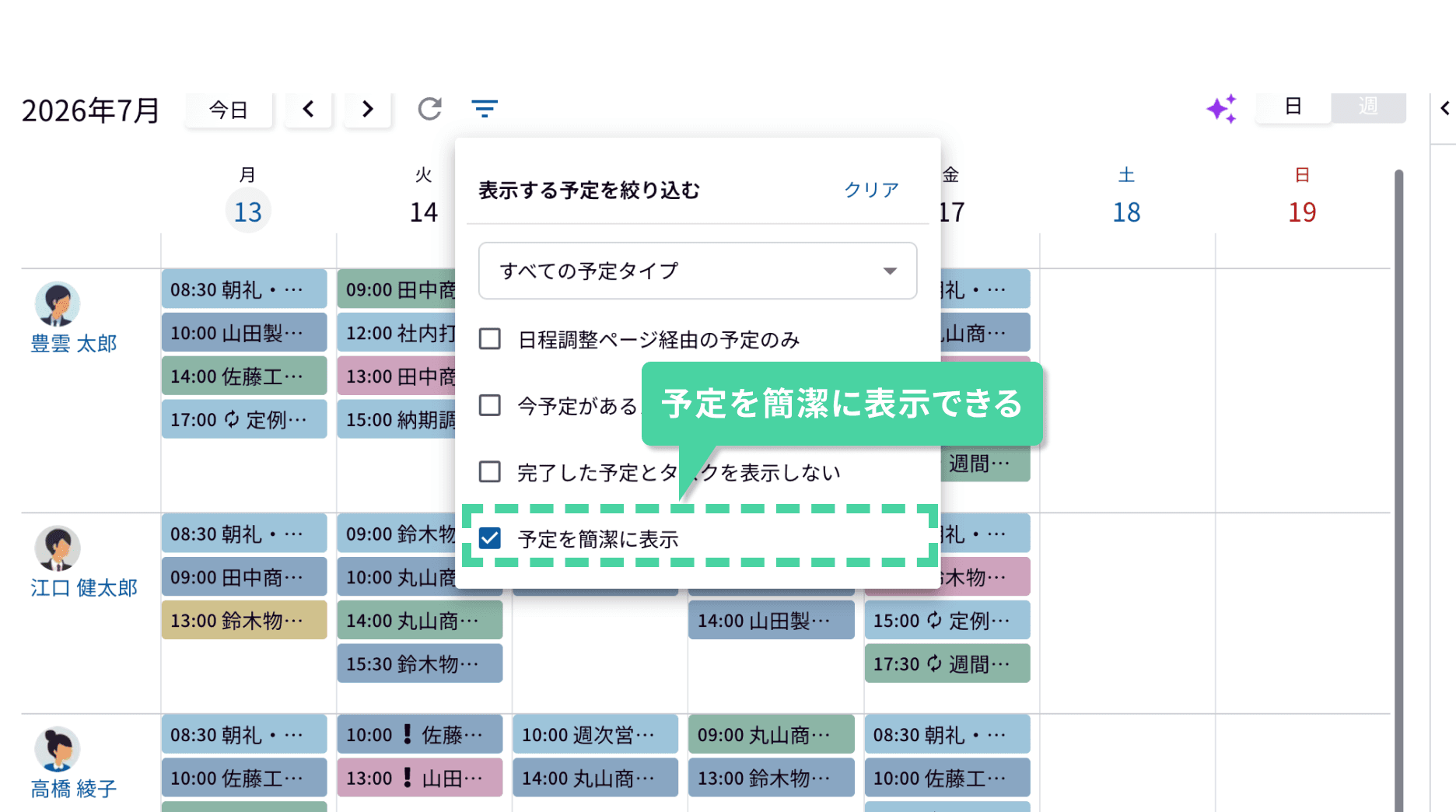Refresh the calendar with reload icon
Viewport: 1456px width, 812px height.
pyautogui.click(x=429, y=109)
